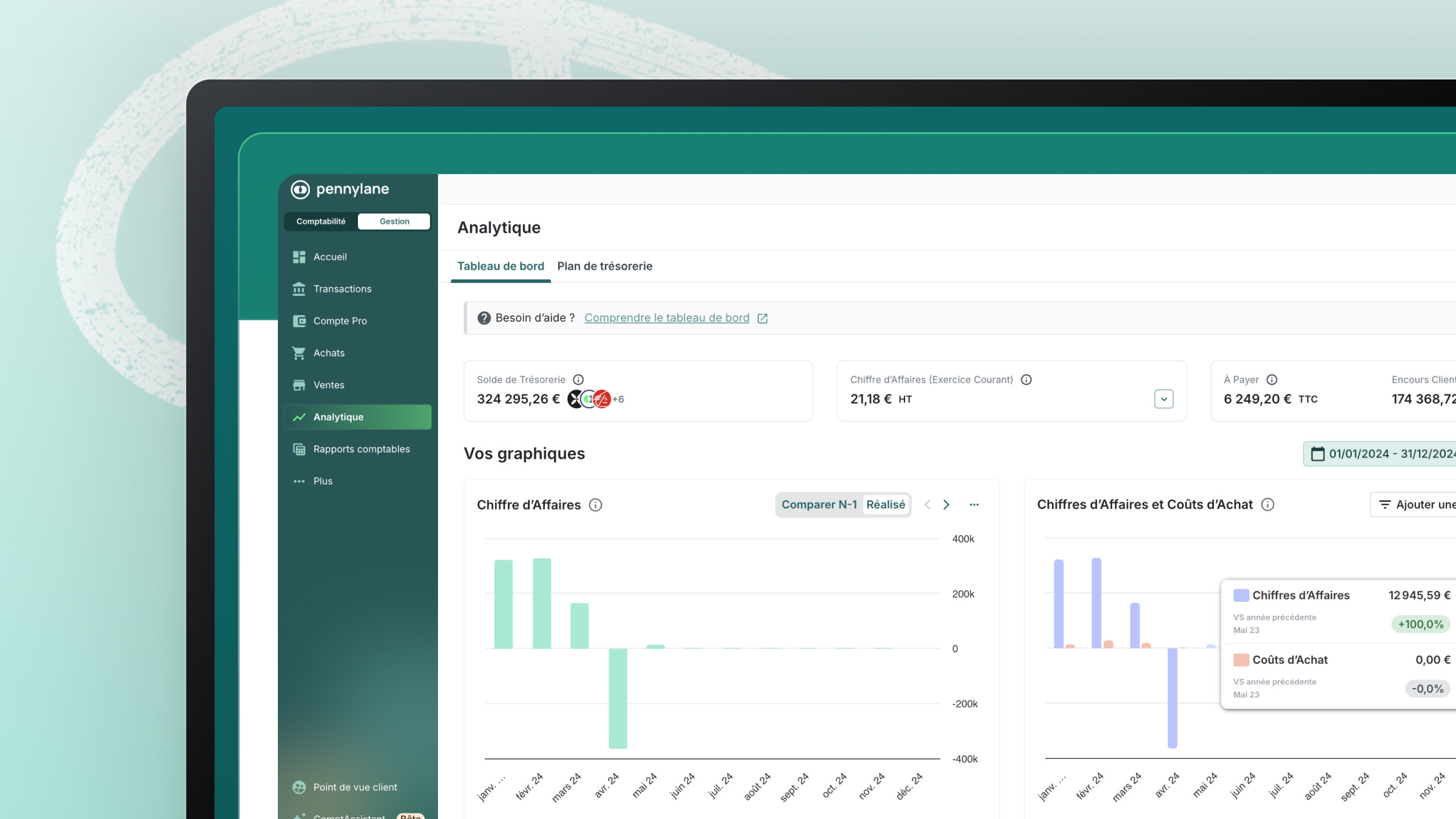Image resolution: width=1456 pixels, height=819 pixels.
Task: Switch to Comptabilité mode
Action: click(x=321, y=221)
